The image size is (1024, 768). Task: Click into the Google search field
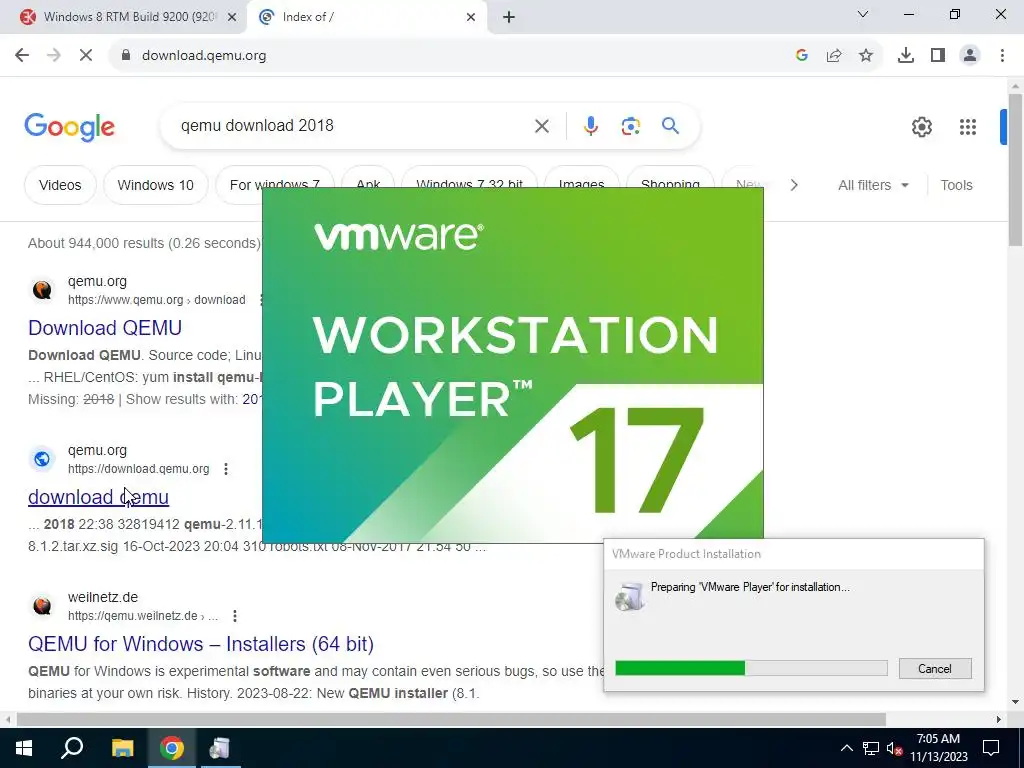click(x=353, y=125)
